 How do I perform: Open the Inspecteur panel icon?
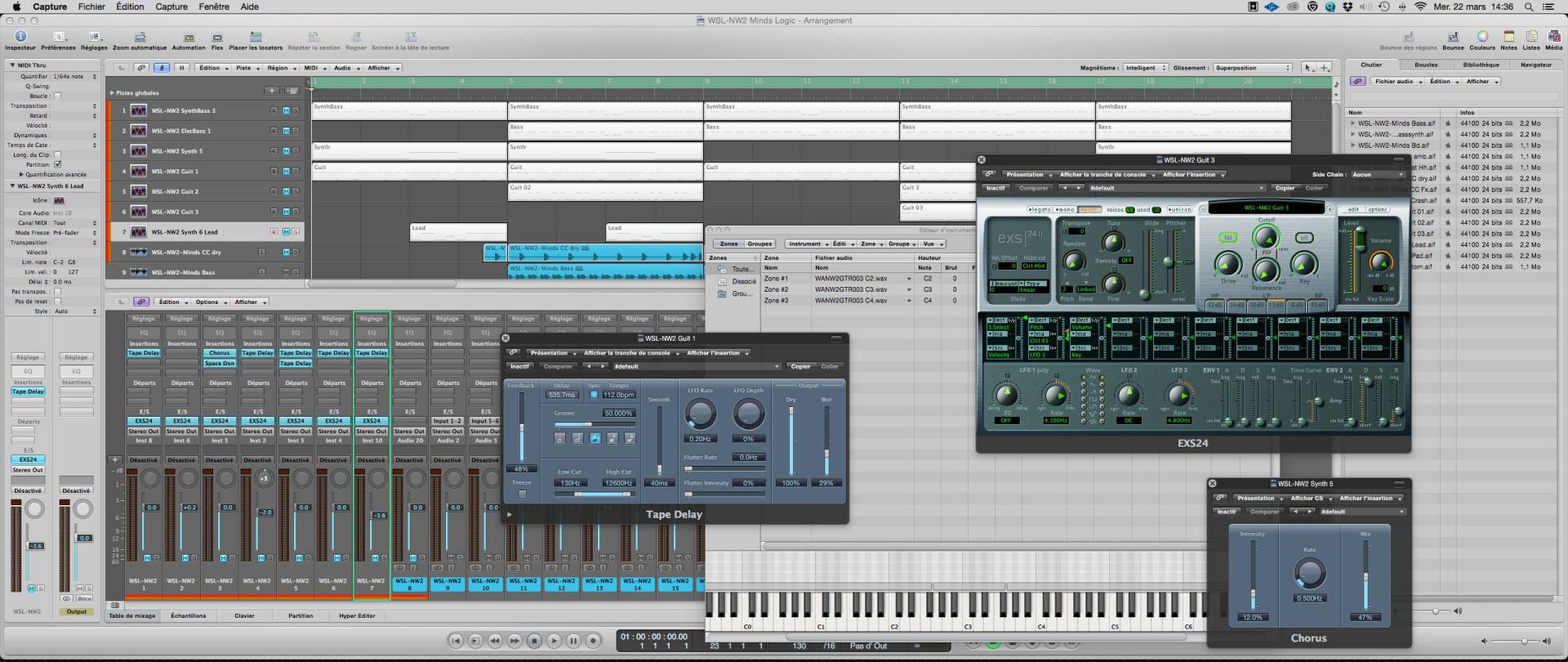click(20, 37)
